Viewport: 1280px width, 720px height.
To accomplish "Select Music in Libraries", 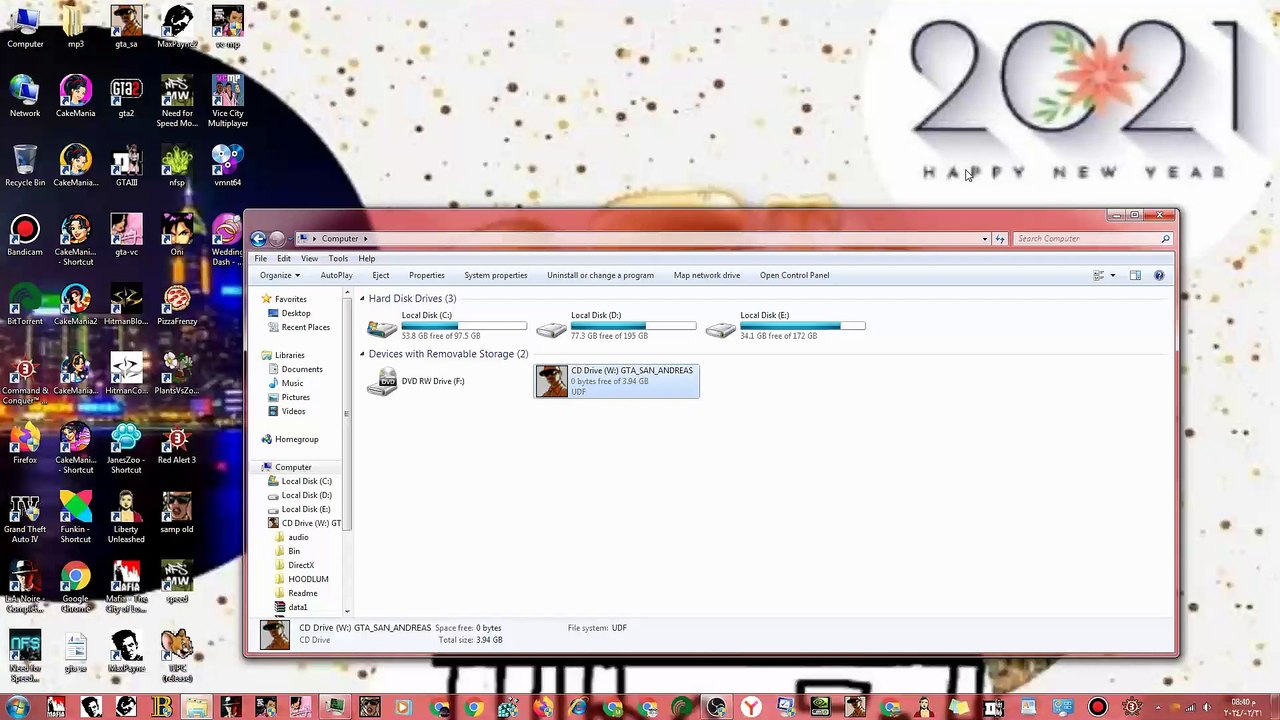I will (x=292, y=383).
